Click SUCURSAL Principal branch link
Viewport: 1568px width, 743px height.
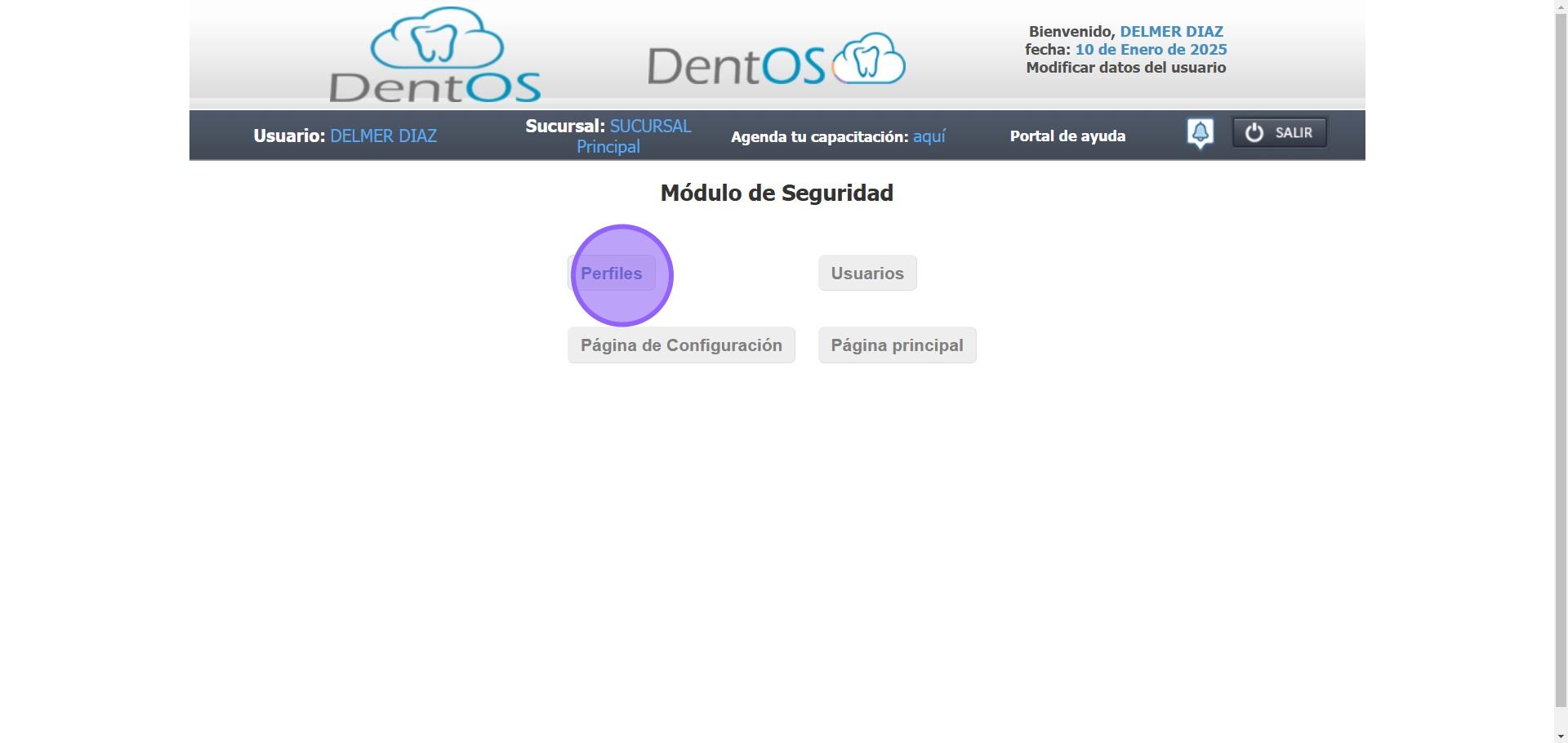[x=634, y=136]
